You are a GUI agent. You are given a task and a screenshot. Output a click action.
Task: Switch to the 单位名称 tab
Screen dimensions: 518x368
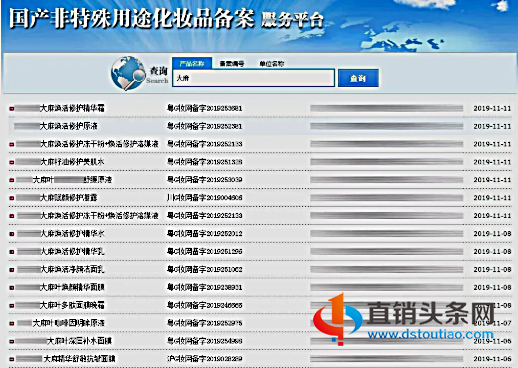click(x=272, y=63)
